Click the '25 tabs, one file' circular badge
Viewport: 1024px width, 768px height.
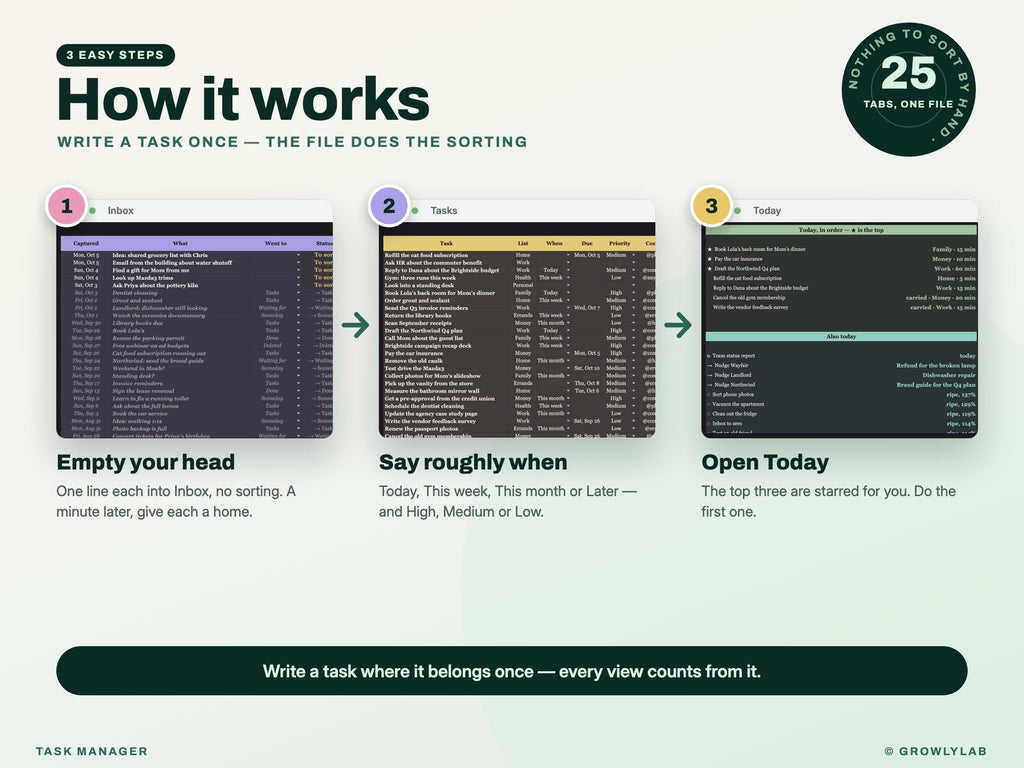(908, 89)
